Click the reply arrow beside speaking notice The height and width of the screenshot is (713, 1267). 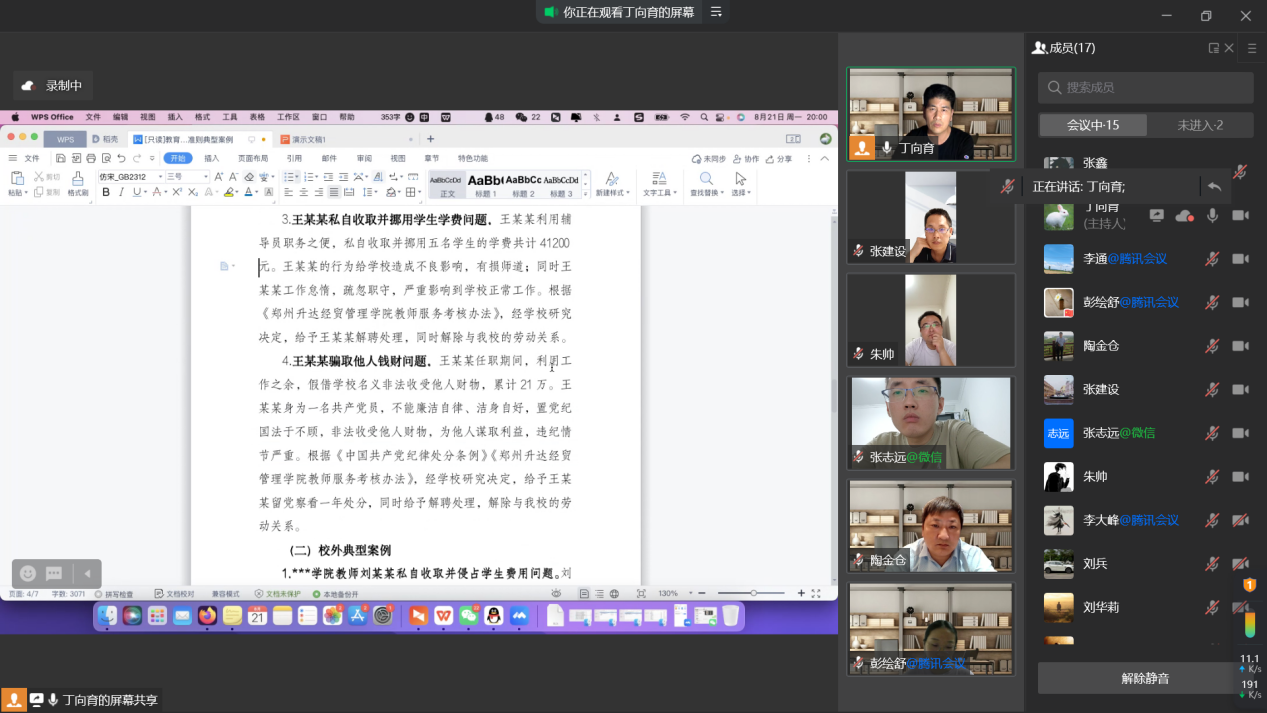click(x=1214, y=186)
